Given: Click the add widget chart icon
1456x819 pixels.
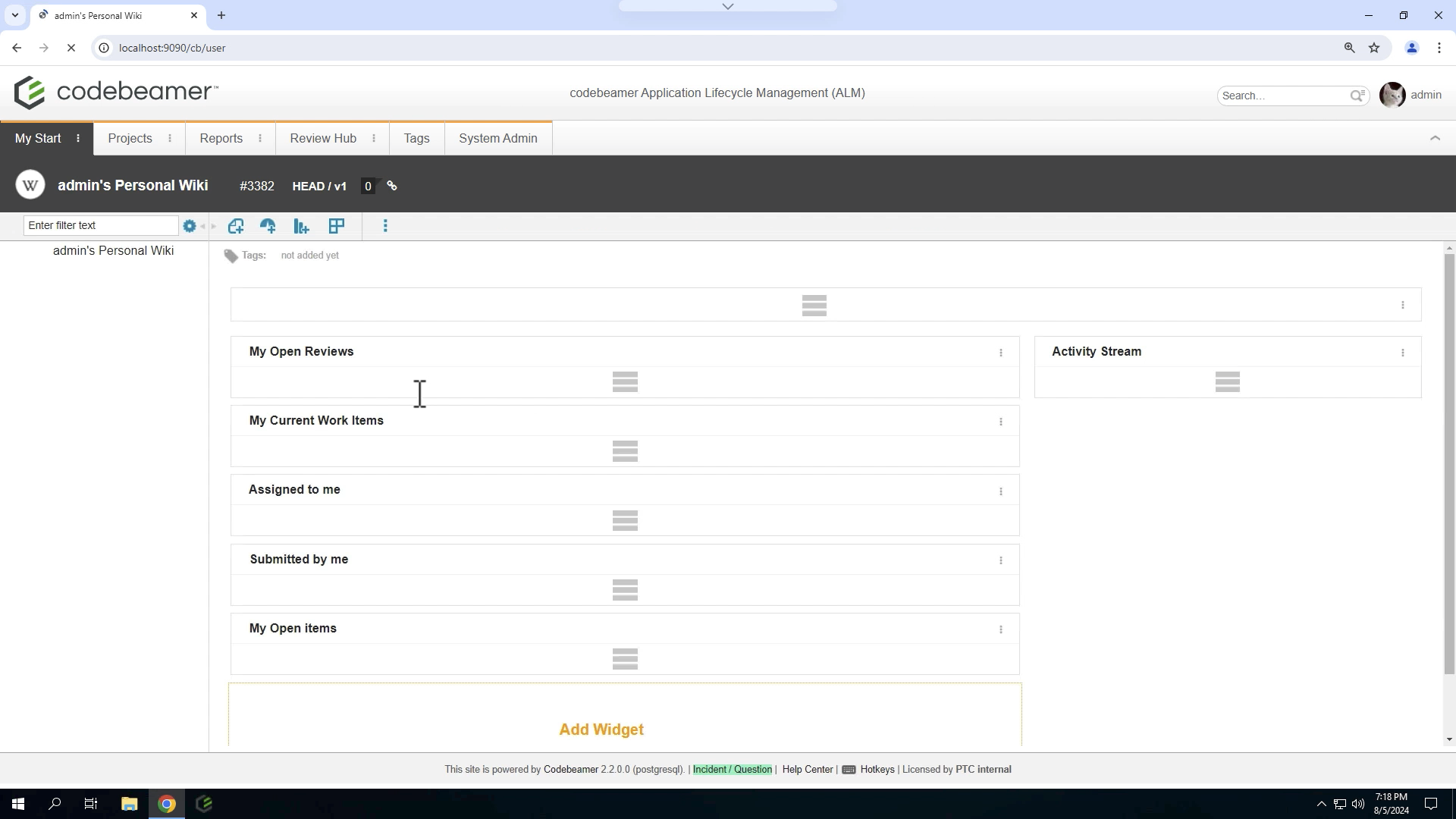Looking at the screenshot, I should 301,226.
